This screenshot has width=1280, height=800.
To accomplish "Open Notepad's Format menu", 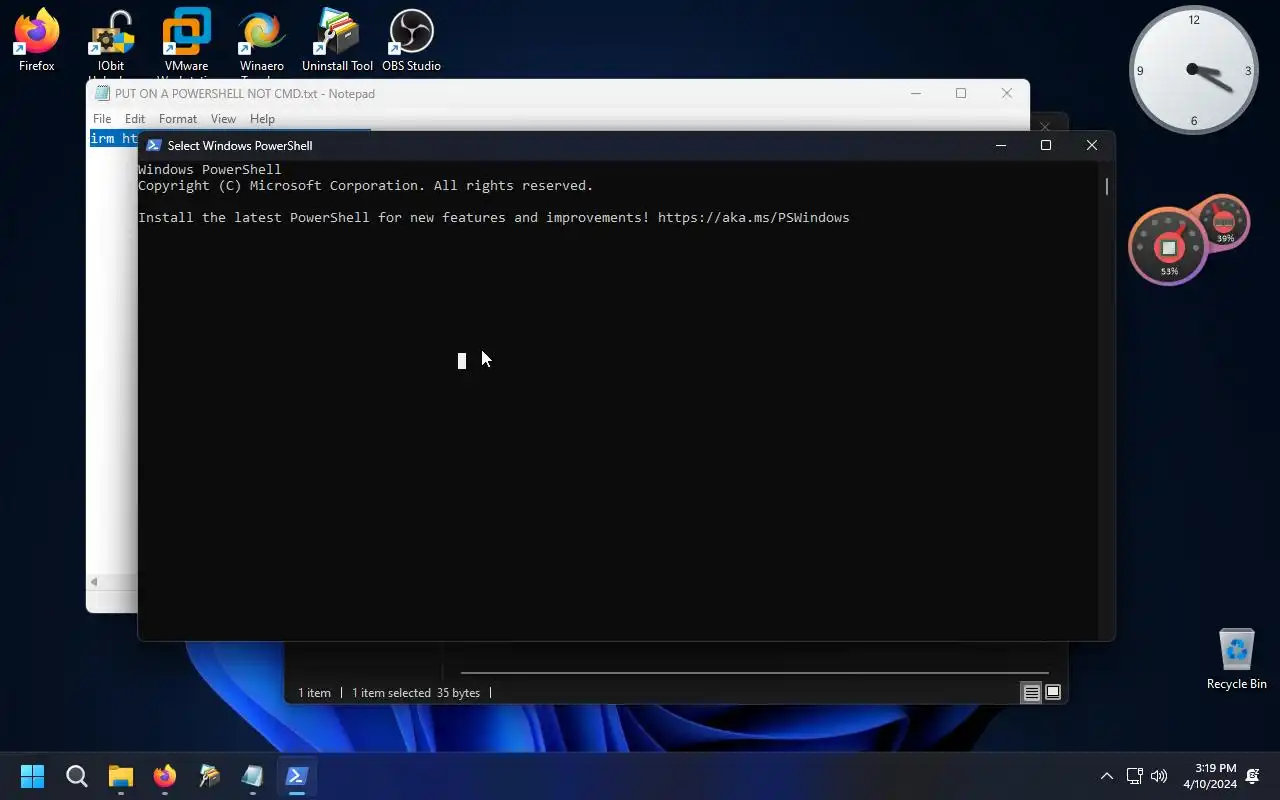I will pyautogui.click(x=178, y=119).
